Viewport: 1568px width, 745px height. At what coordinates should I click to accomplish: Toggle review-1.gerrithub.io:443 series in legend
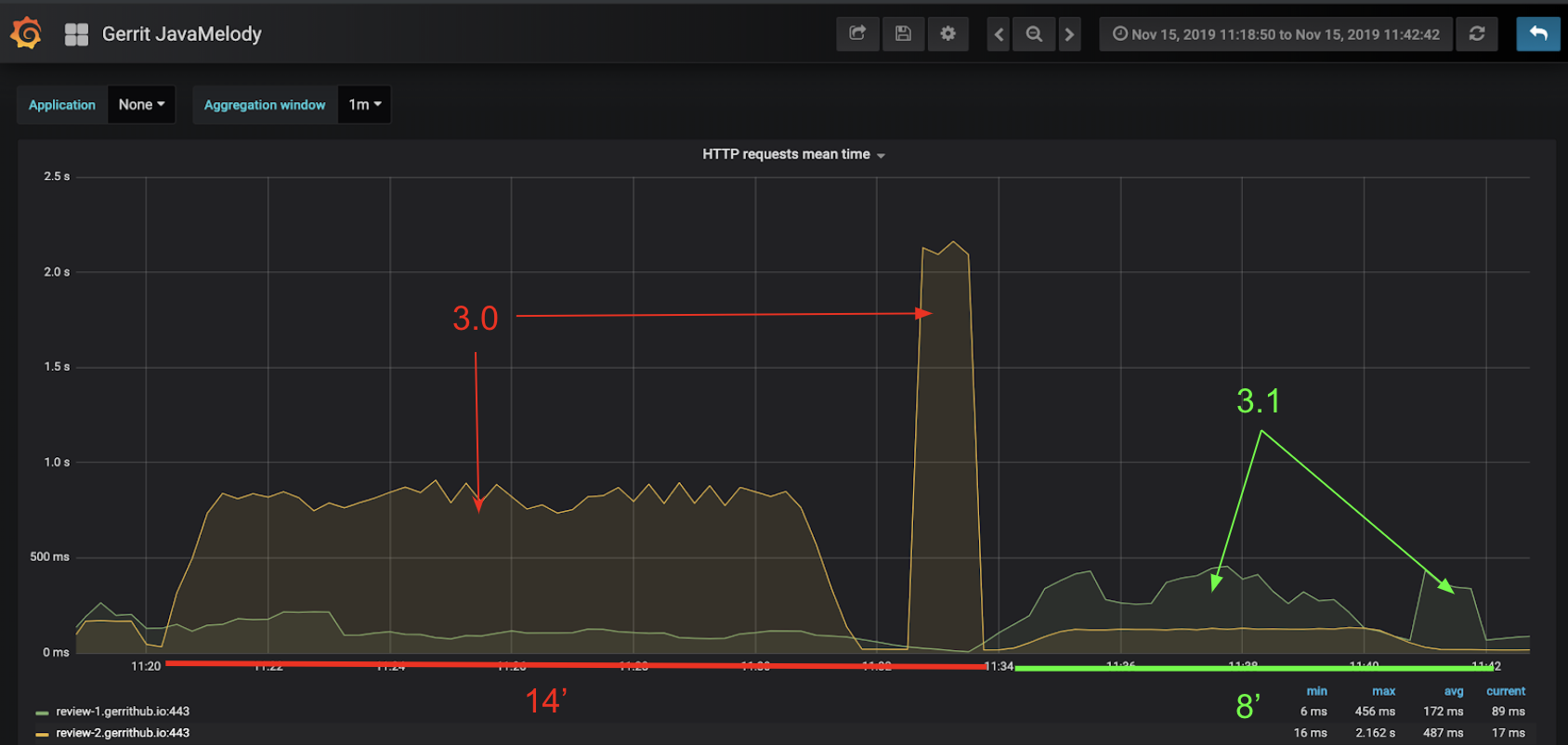click(122, 712)
